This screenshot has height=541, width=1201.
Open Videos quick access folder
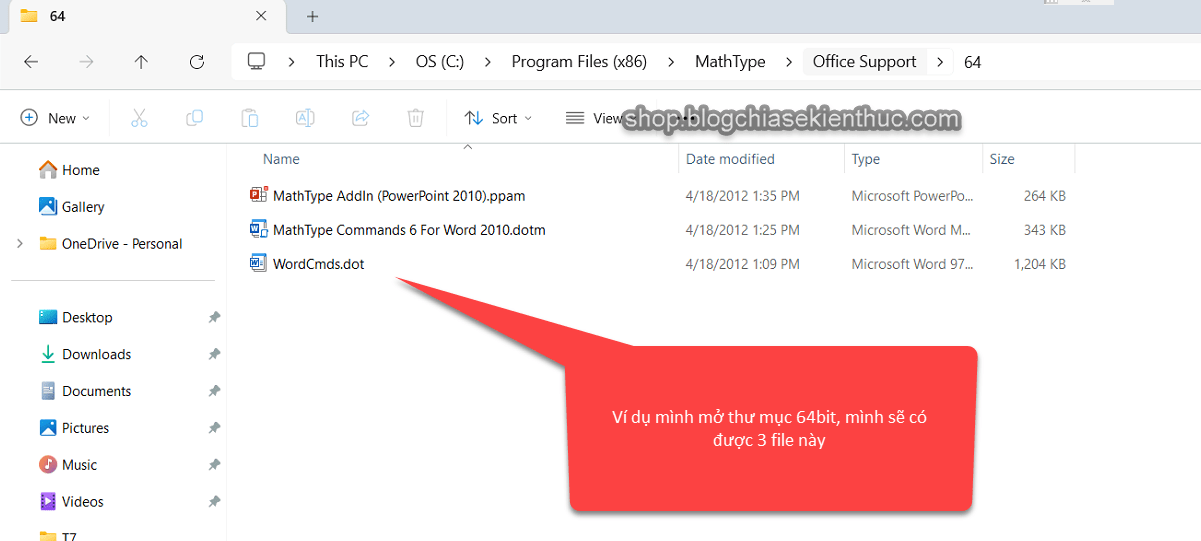pos(72,502)
